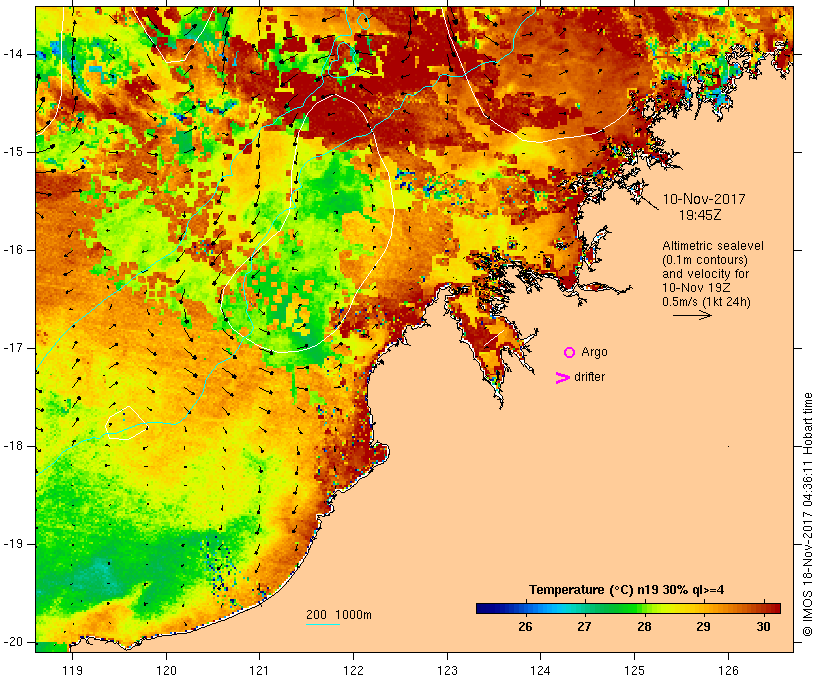Click the colorbar label '29'
The height and width of the screenshot is (680, 820).
(x=703, y=627)
